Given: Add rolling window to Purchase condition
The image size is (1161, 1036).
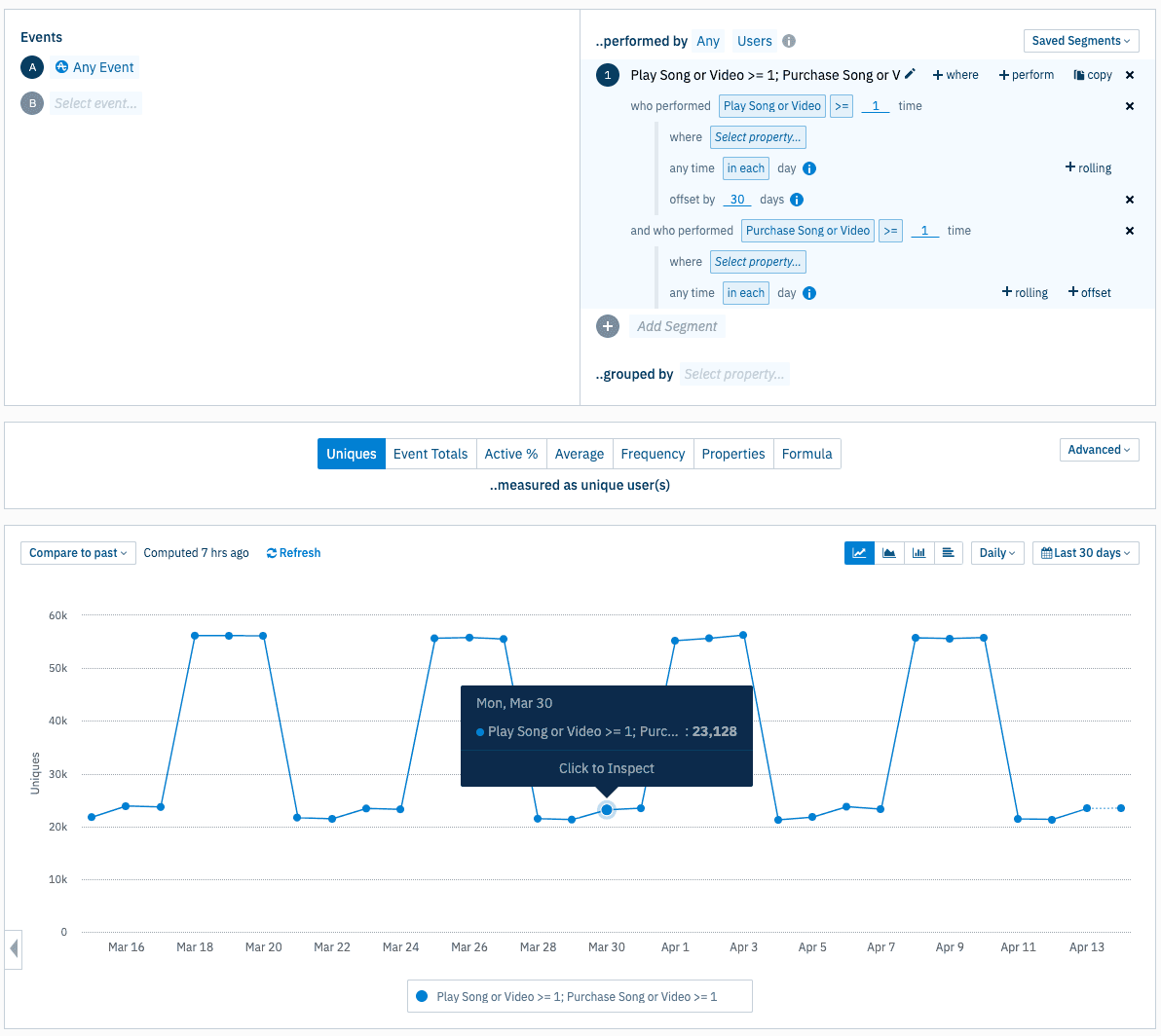Looking at the screenshot, I should (x=1025, y=293).
